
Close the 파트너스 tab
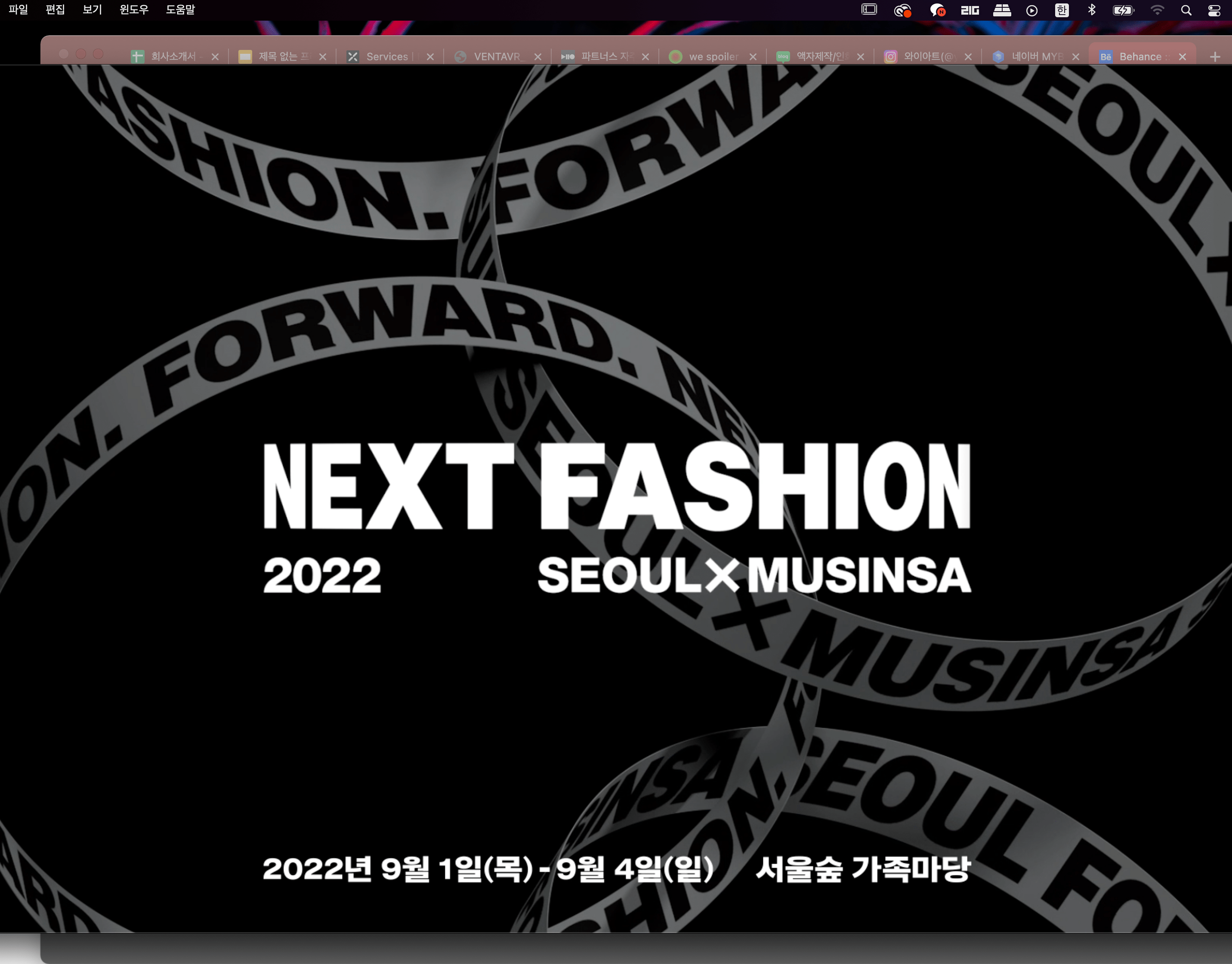click(645, 56)
